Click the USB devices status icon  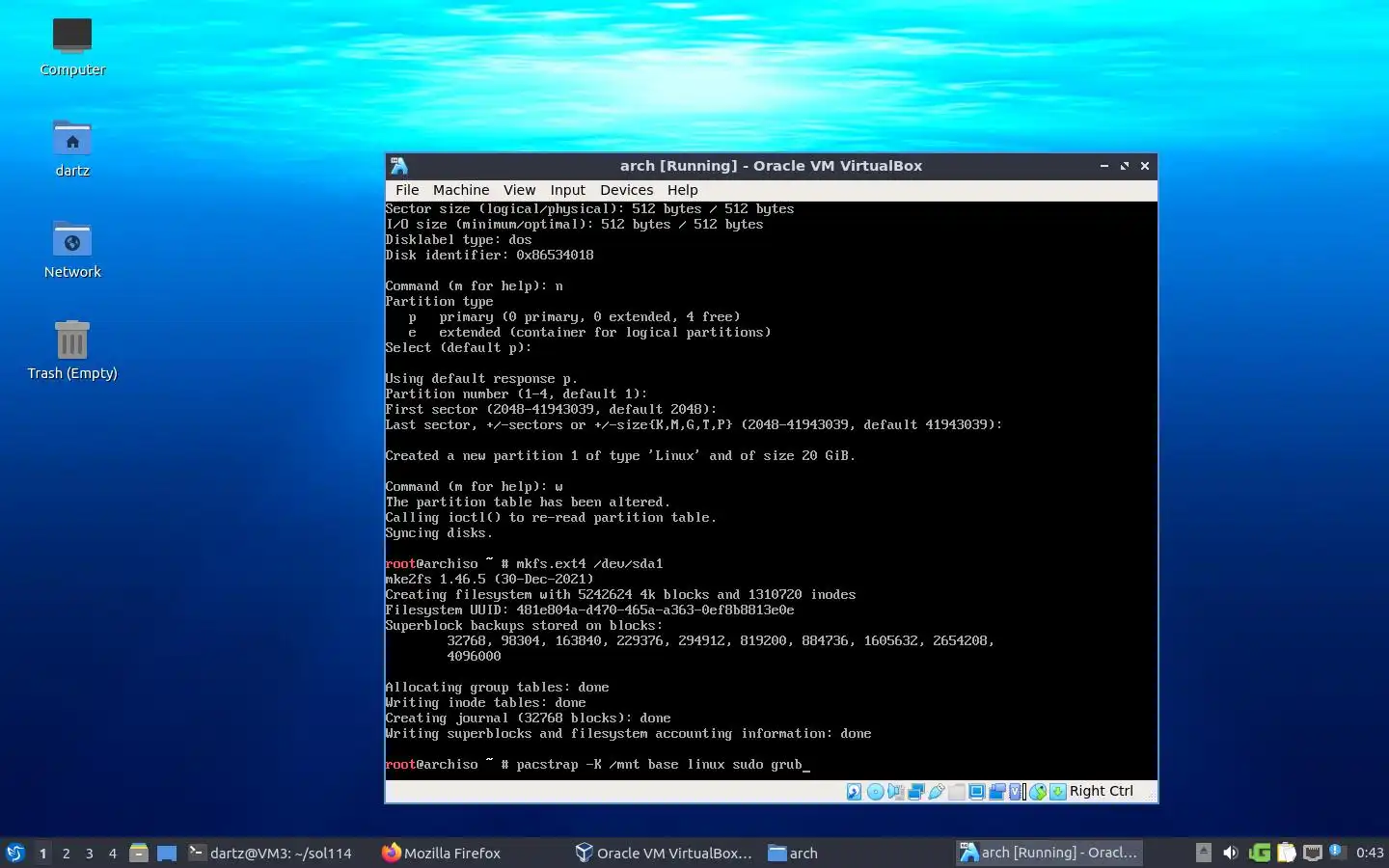[x=937, y=792]
